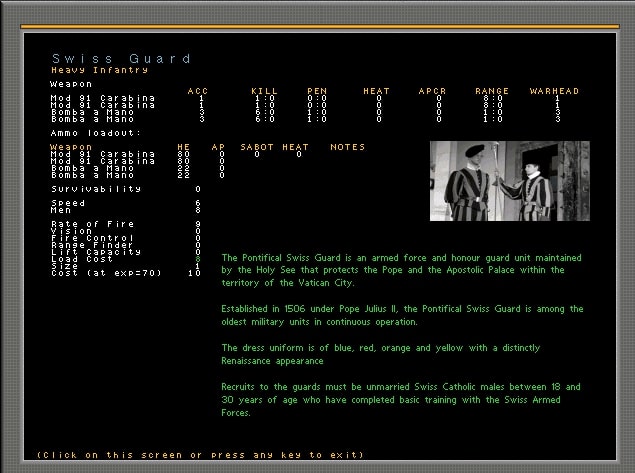
Task: Click the Cost (at exp=70) label
Action: 111,273
